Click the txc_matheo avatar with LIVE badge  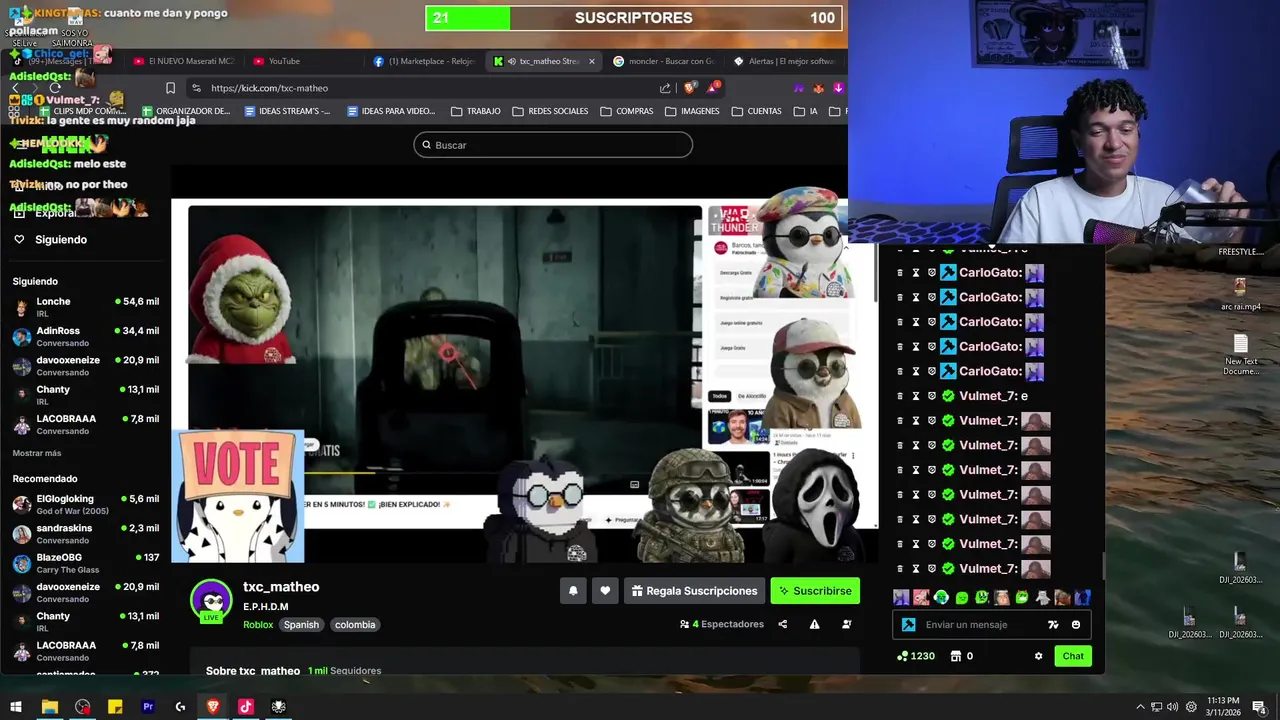(211, 600)
